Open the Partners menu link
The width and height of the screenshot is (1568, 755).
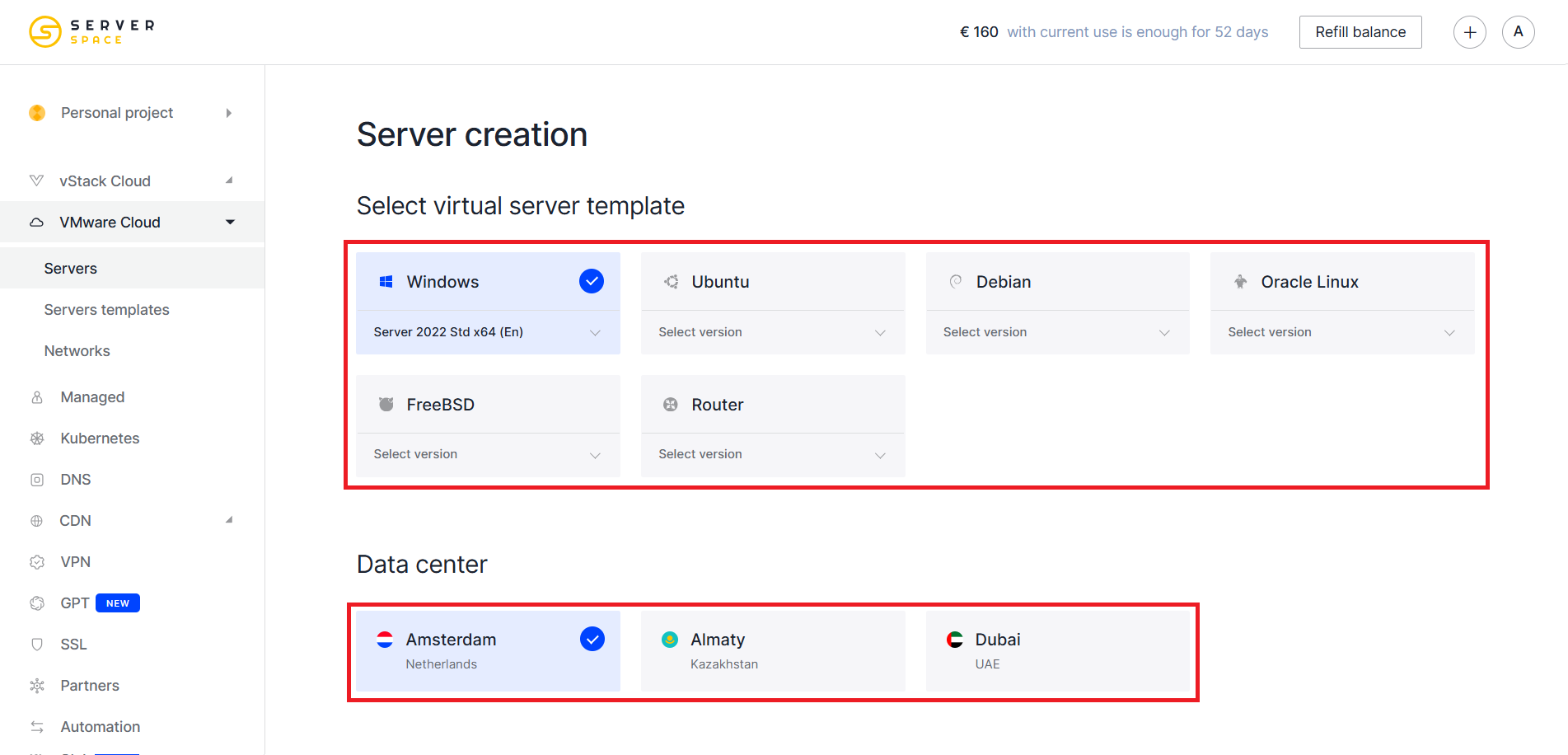tap(90, 686)
